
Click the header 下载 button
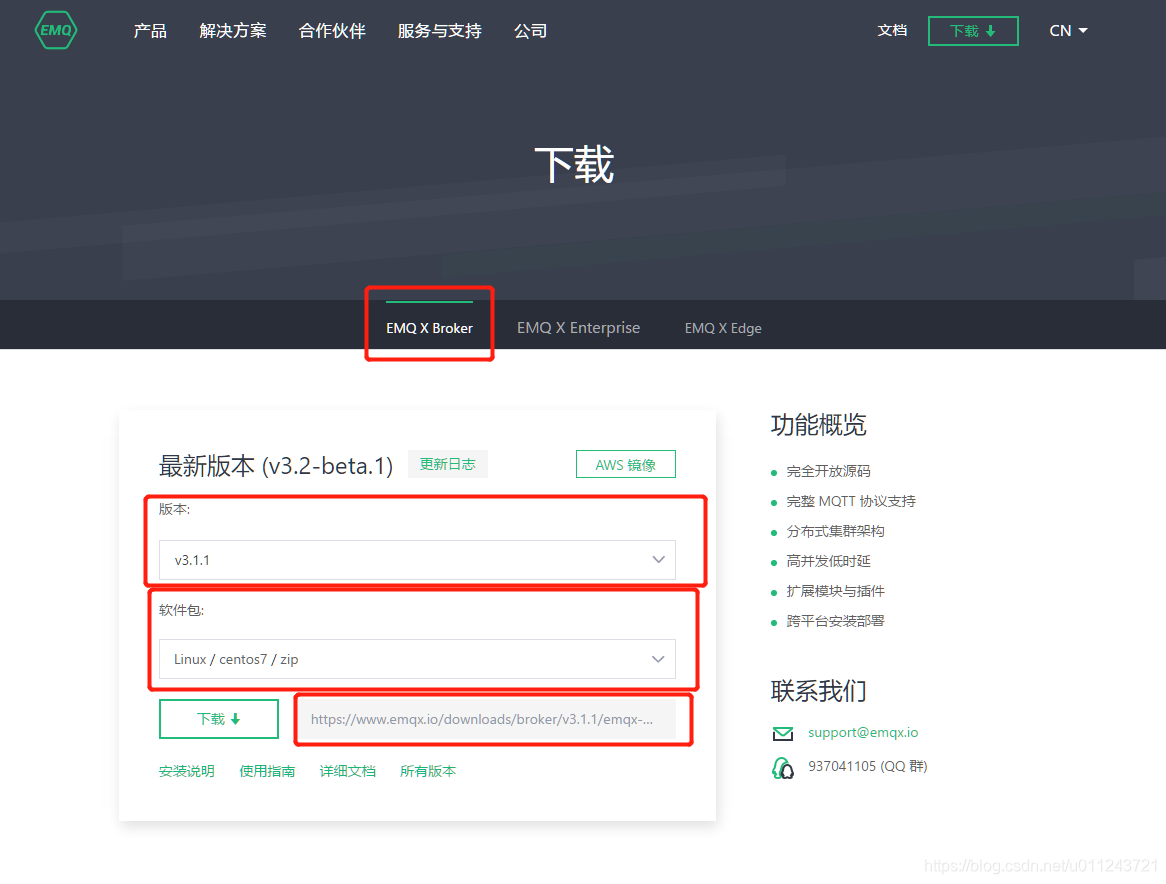973,30
